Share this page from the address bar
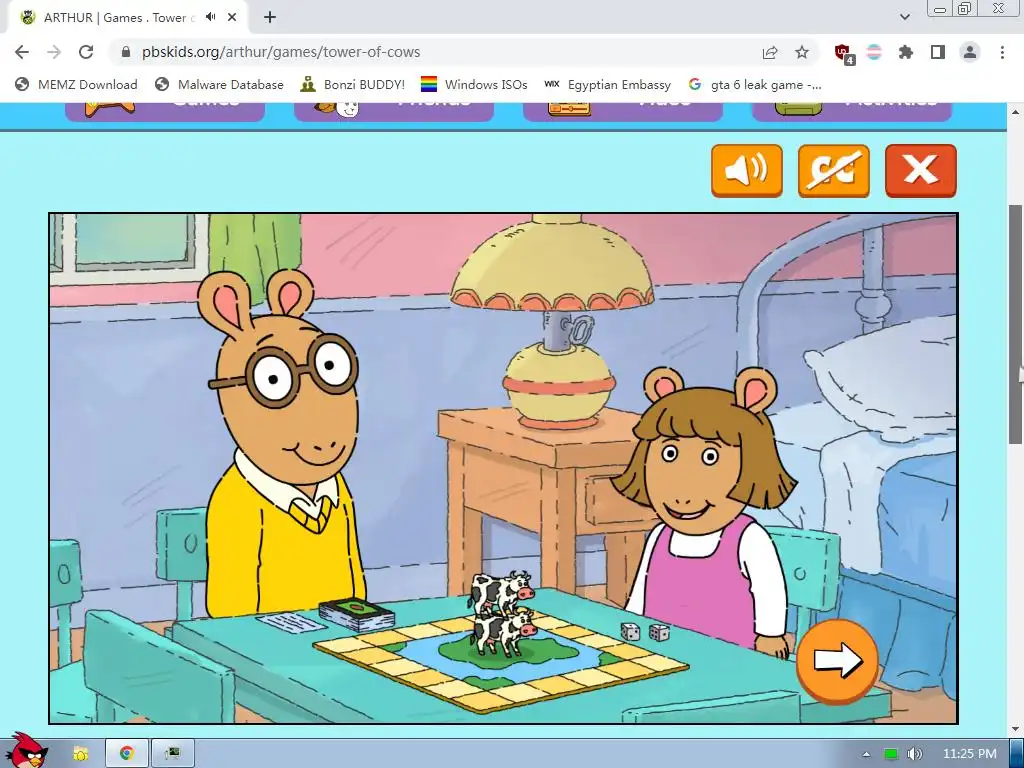Screen dimensions: 1024x768 coord(770,52)
